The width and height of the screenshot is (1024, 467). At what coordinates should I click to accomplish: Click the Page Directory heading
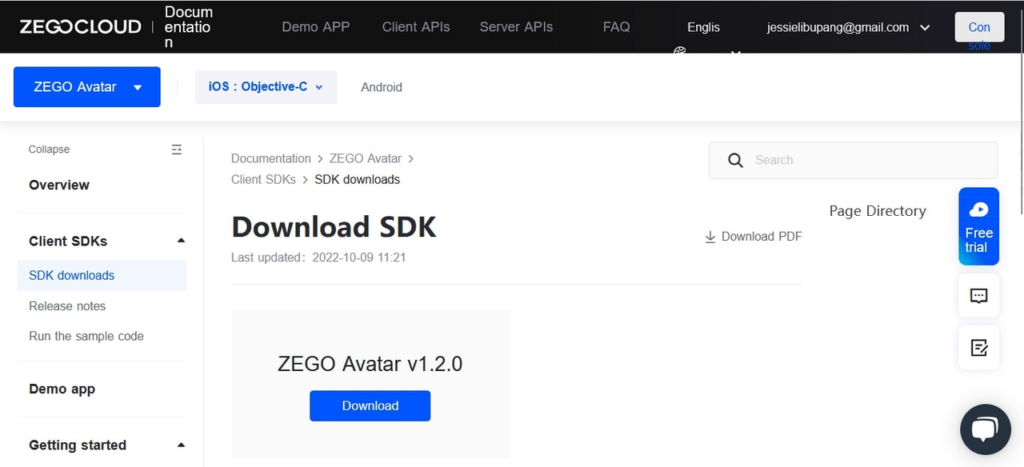[877, 211]
